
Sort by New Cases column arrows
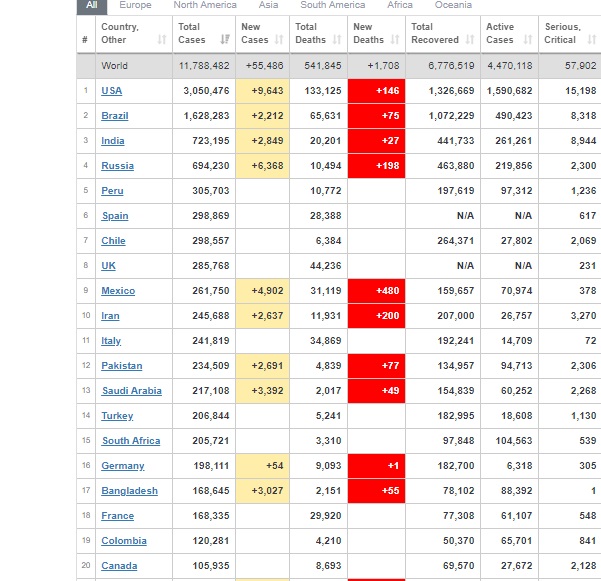coord(279,39)
